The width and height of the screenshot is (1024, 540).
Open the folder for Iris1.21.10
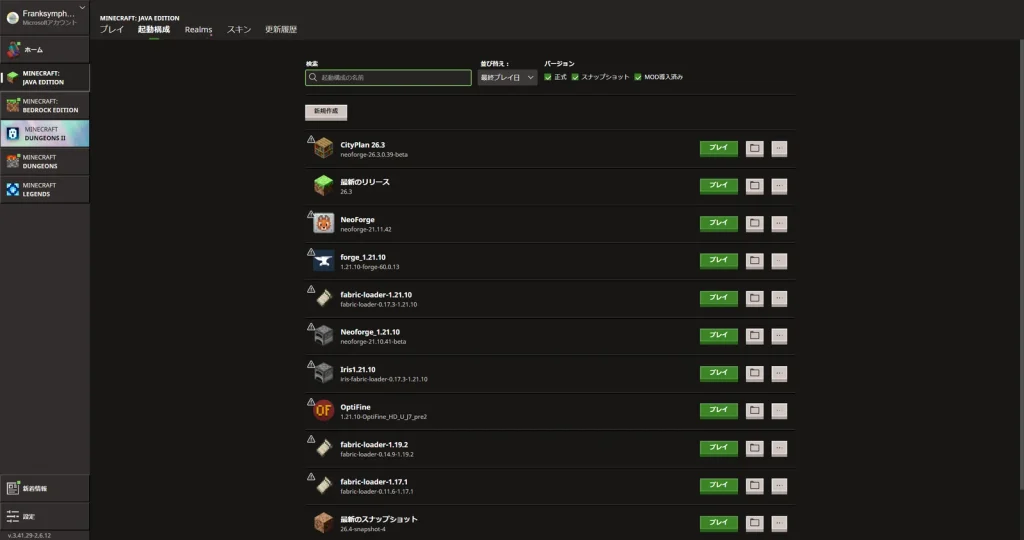coord(754,373)
